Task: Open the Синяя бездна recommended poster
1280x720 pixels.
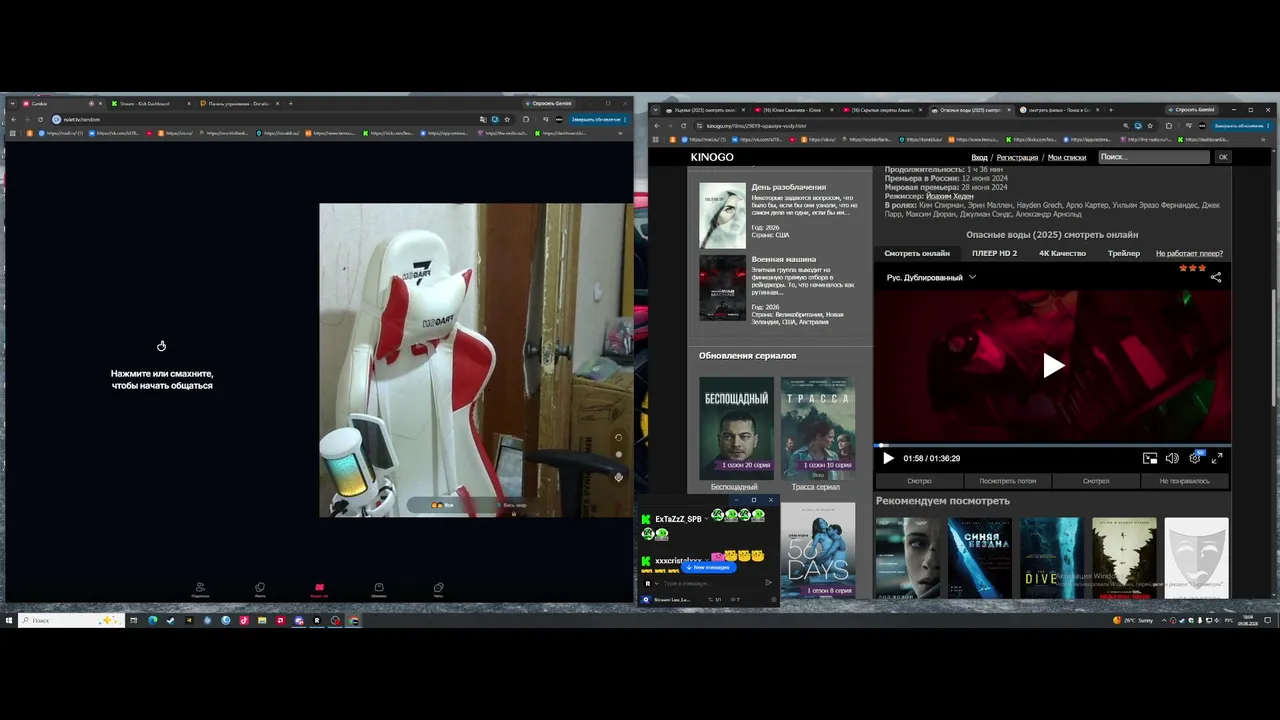Action: coord(980,558)
